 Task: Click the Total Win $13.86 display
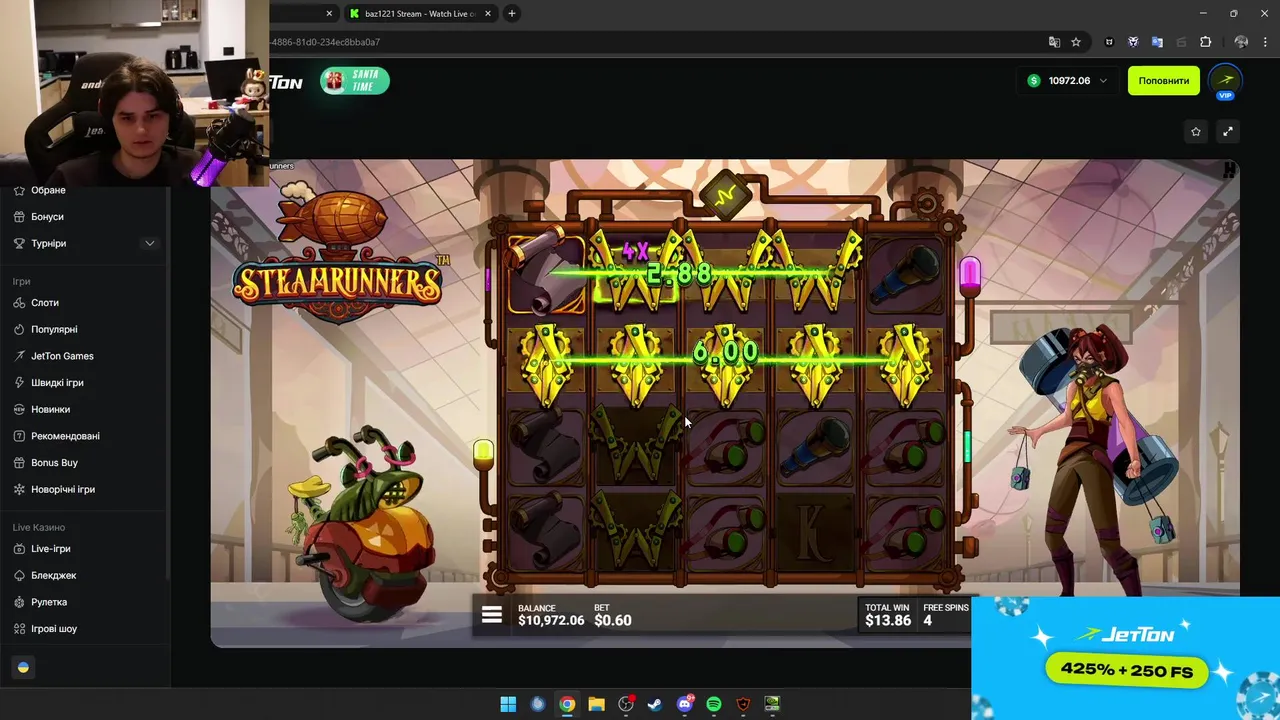point(888,615)
